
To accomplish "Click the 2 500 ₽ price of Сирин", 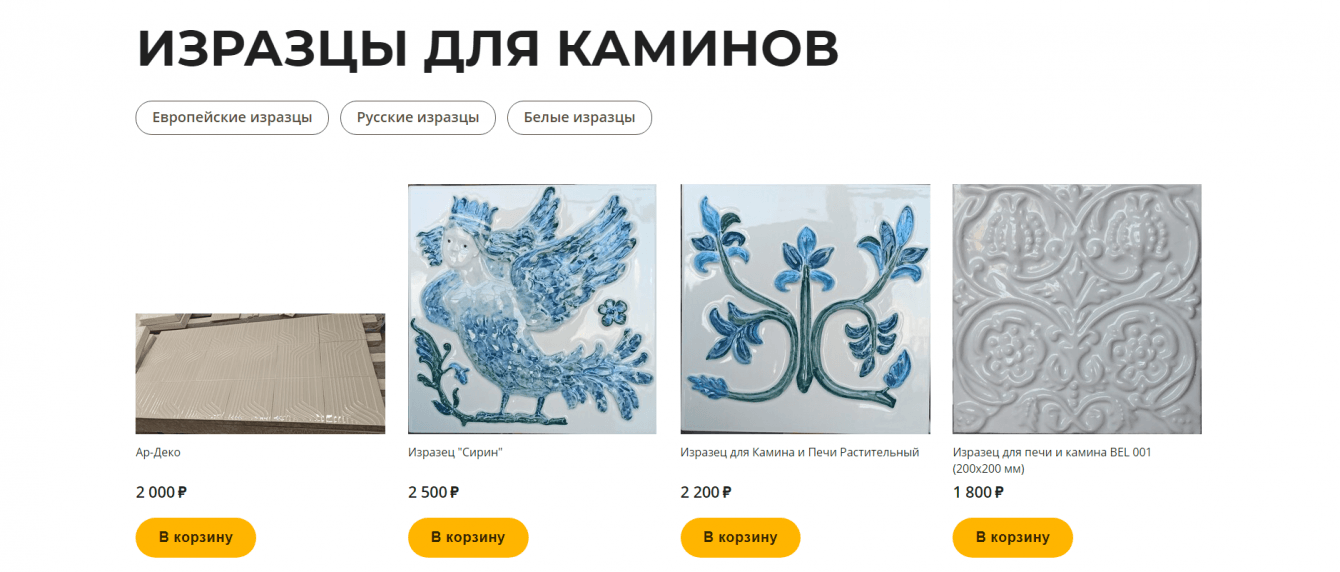I will pyautogui.click(x=434, y=492).
